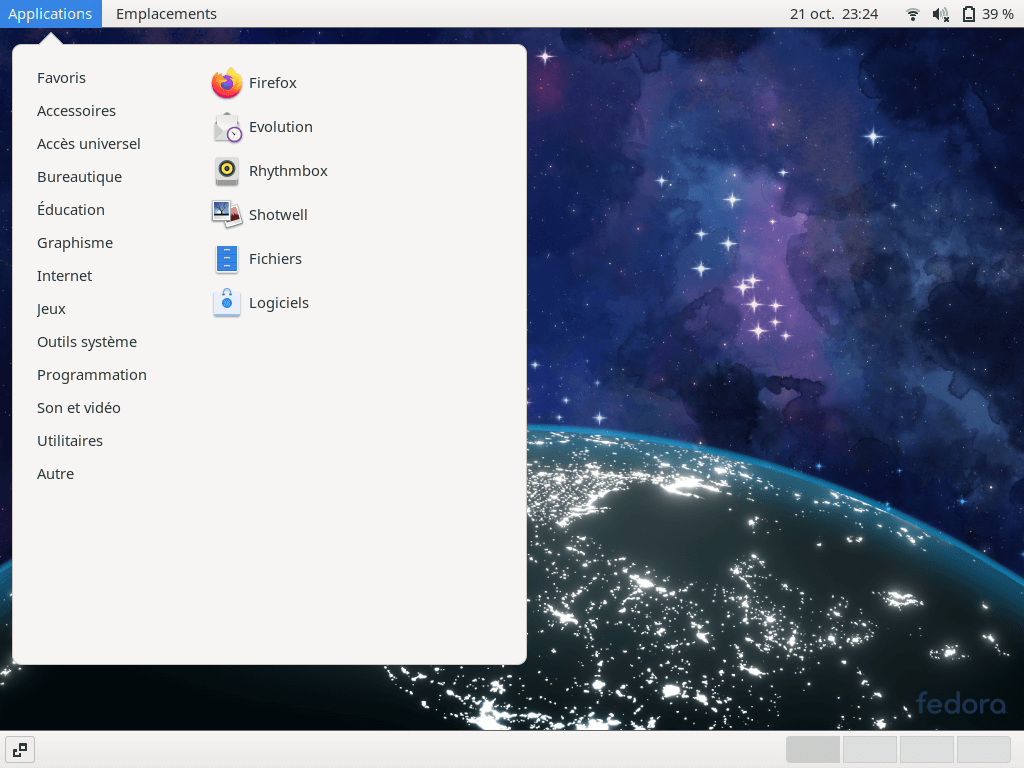The height and width of the screenshot is (768, 1024).
Task: Click the Evolution text label
Action: 281,127
